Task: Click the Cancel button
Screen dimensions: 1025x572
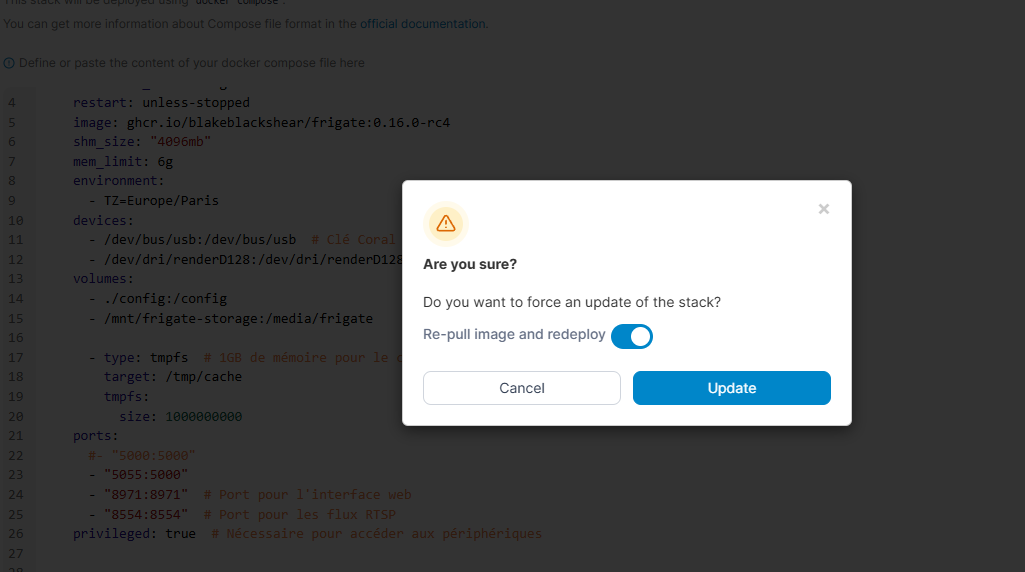Action: pos(522,388)
